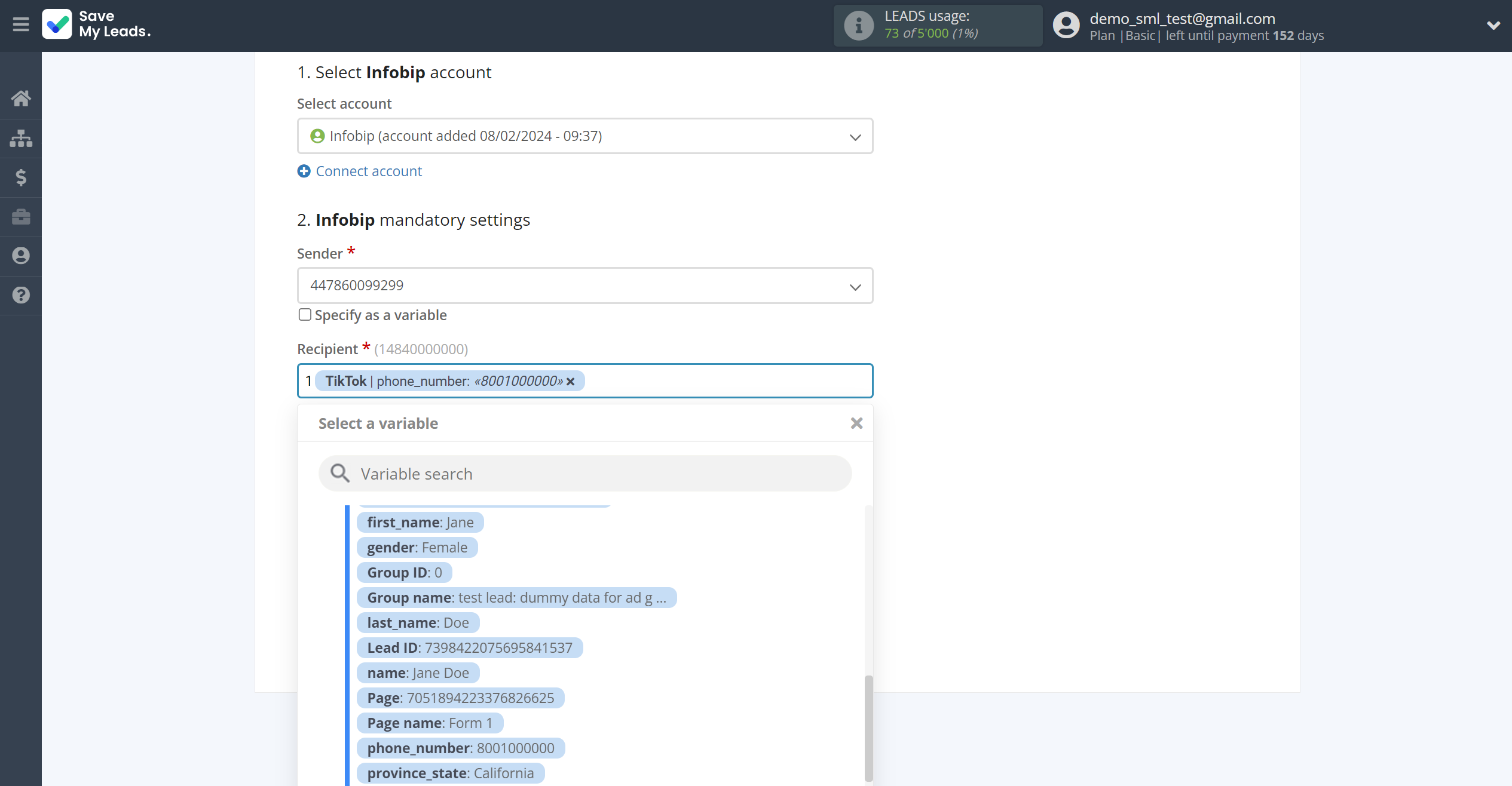
Task: Open the Sender dropdown
Action: point(585,285)
